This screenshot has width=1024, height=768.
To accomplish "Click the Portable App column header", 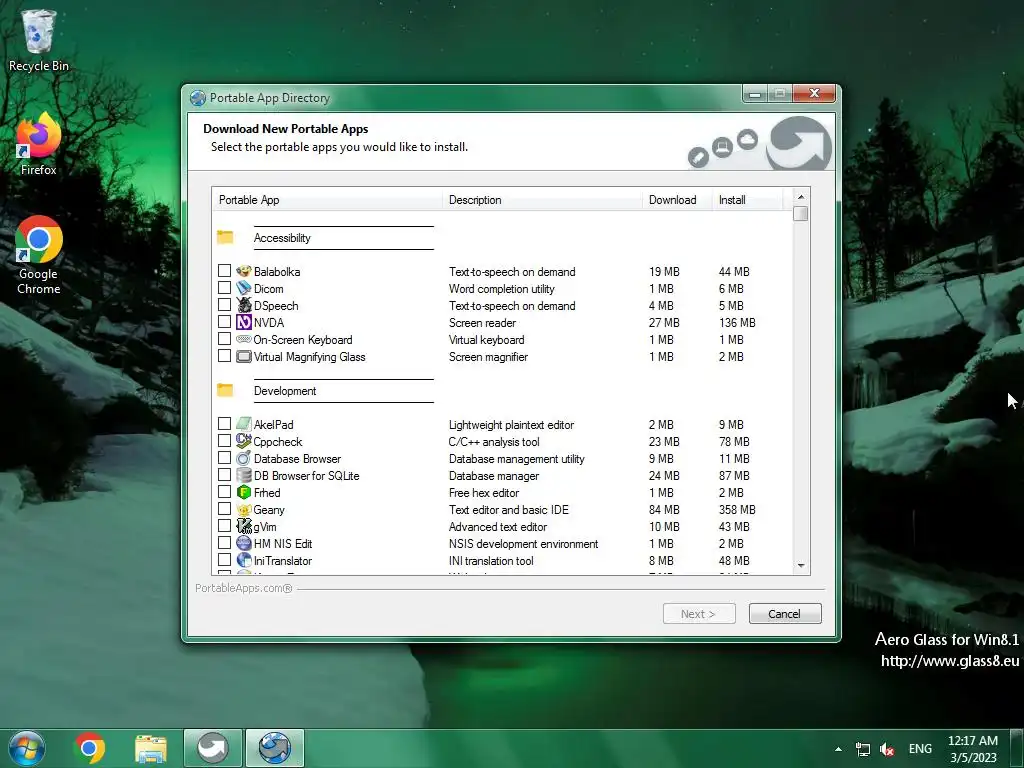I will tap(327, 200).
